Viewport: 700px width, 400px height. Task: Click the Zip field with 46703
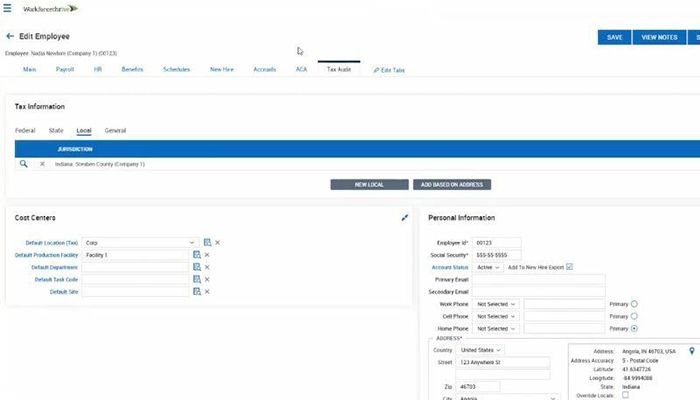tap(478, 387)
